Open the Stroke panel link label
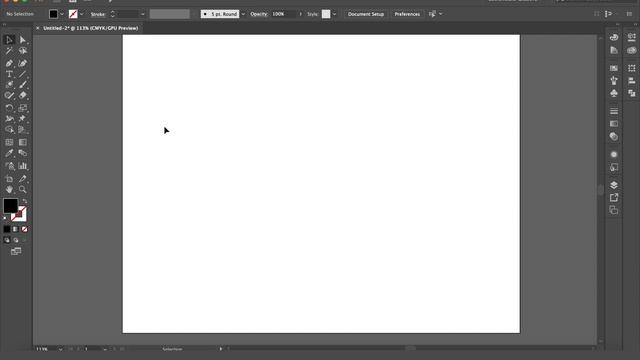Screen dimensions: 640x360 [98, 14]
